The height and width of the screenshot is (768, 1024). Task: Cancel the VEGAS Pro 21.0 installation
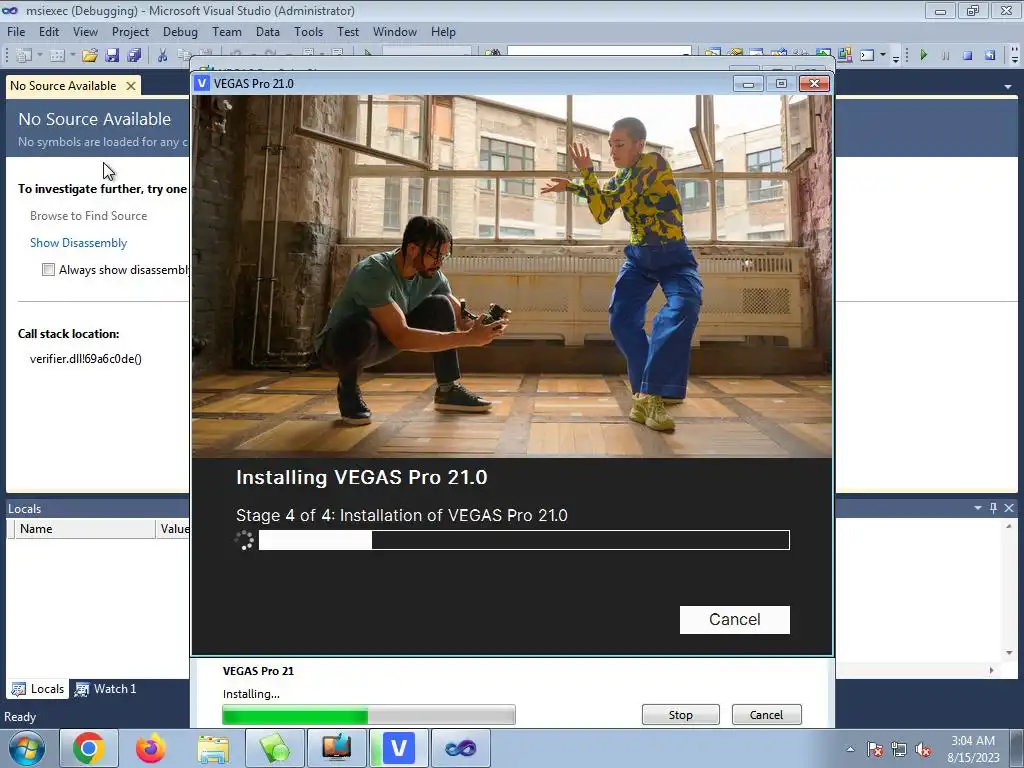coord(735,619)
